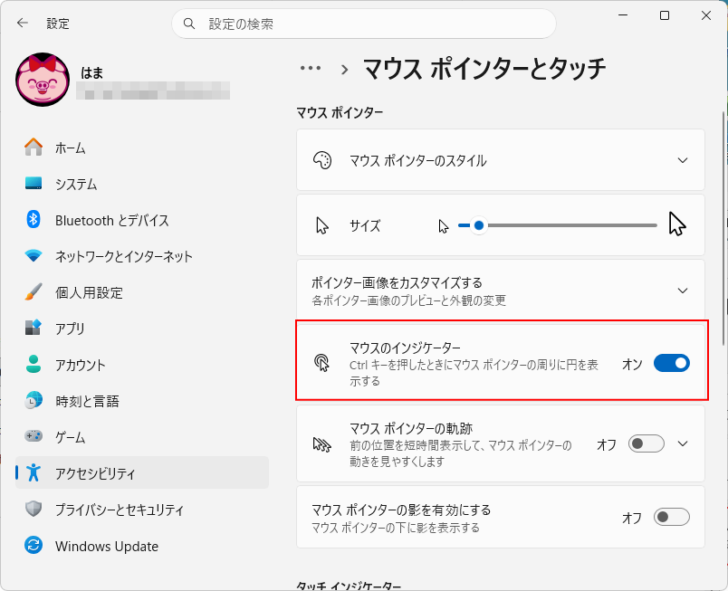Go to ゲーム settings

point(142,437)
